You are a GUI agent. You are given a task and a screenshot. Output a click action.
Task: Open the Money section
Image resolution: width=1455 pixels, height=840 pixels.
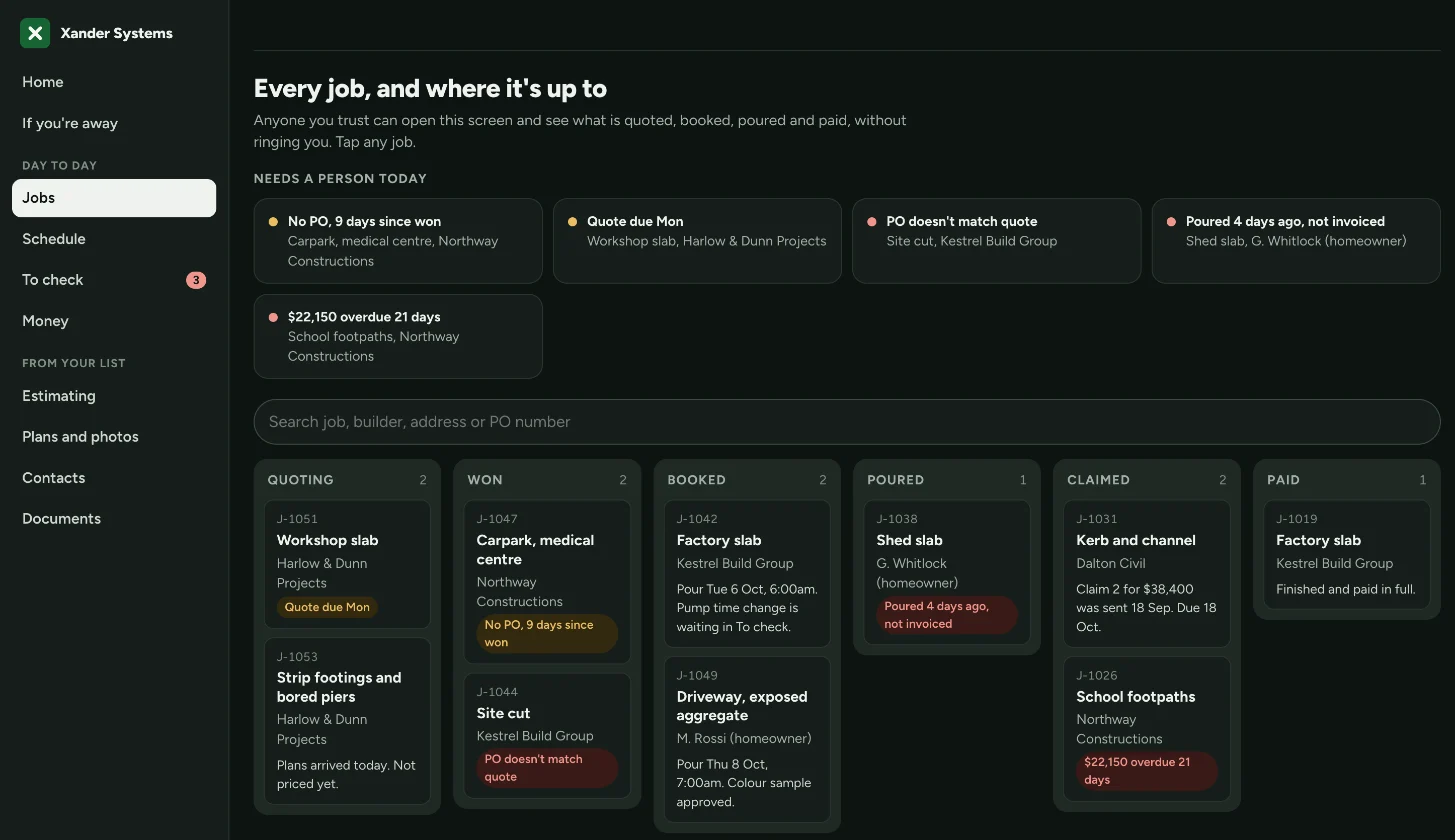click(114, 321)
